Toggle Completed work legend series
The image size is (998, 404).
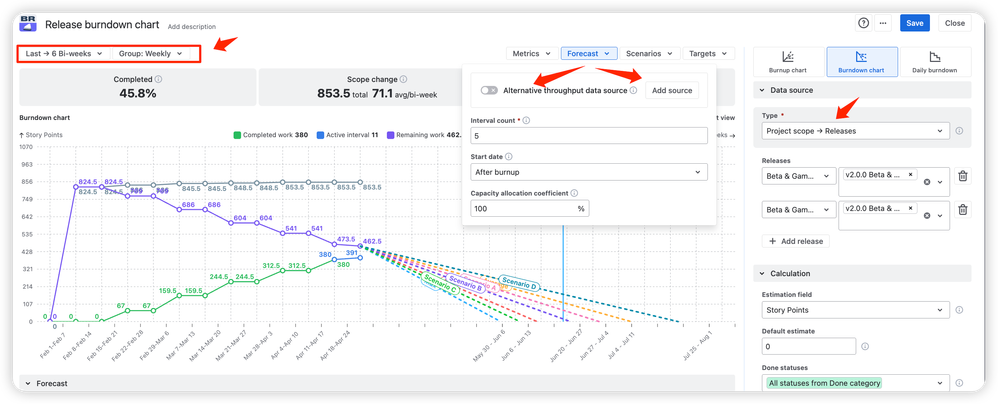271,135
